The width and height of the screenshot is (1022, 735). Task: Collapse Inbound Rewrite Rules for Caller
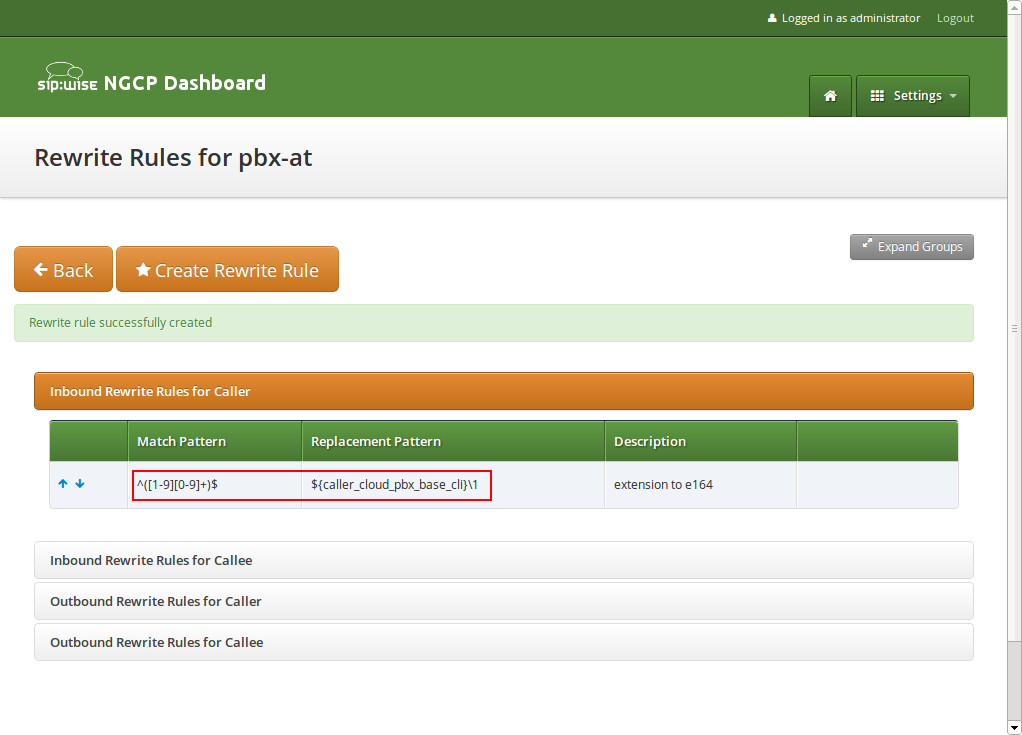click(x=503, y=391)
